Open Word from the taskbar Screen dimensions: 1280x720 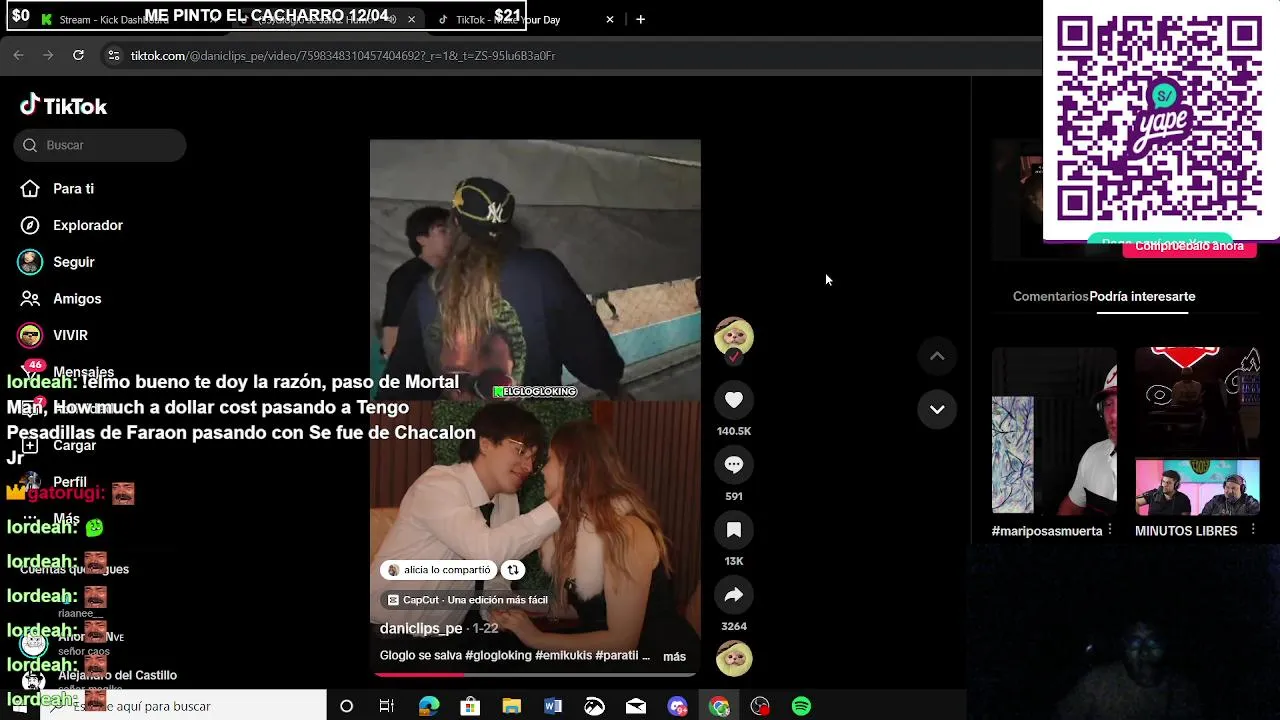553,707
